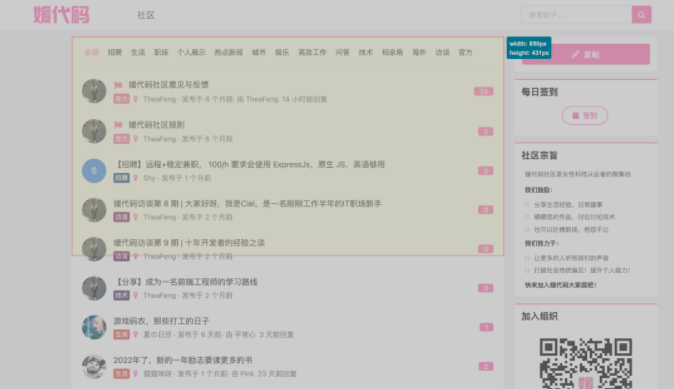674x389 pixels.
Task: Select the 相亲角 category tab
Action: [x=392, y=52]
